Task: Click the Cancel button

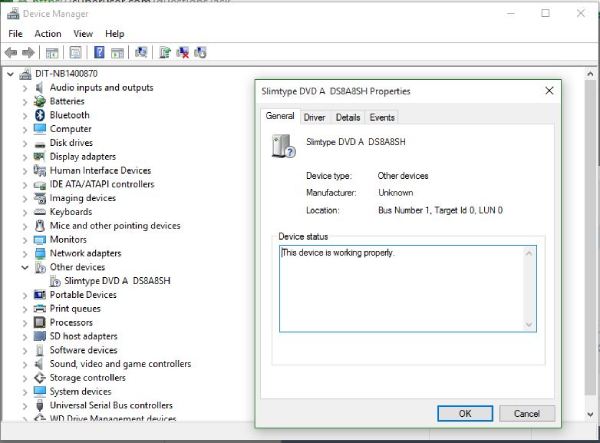Action: coord(527,414)
